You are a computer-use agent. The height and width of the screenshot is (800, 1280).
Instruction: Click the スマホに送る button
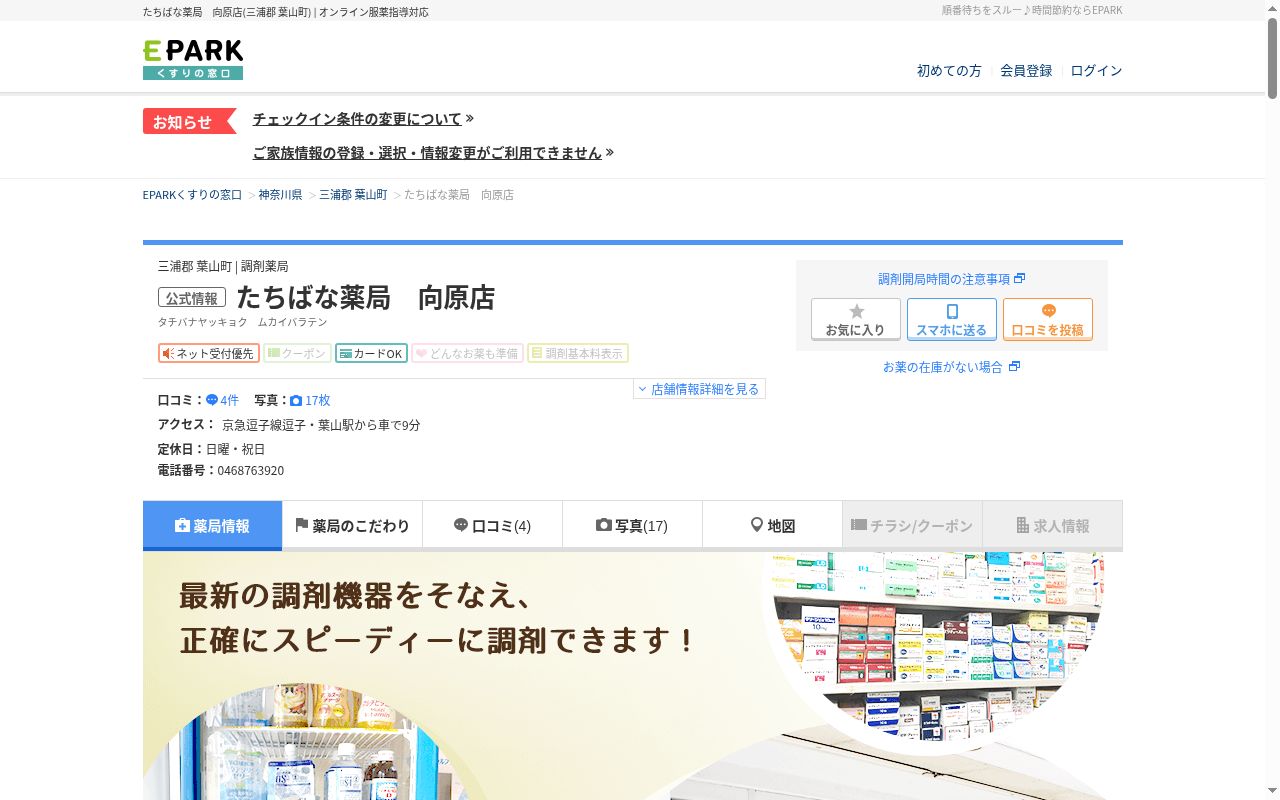(x=952, y=319)
